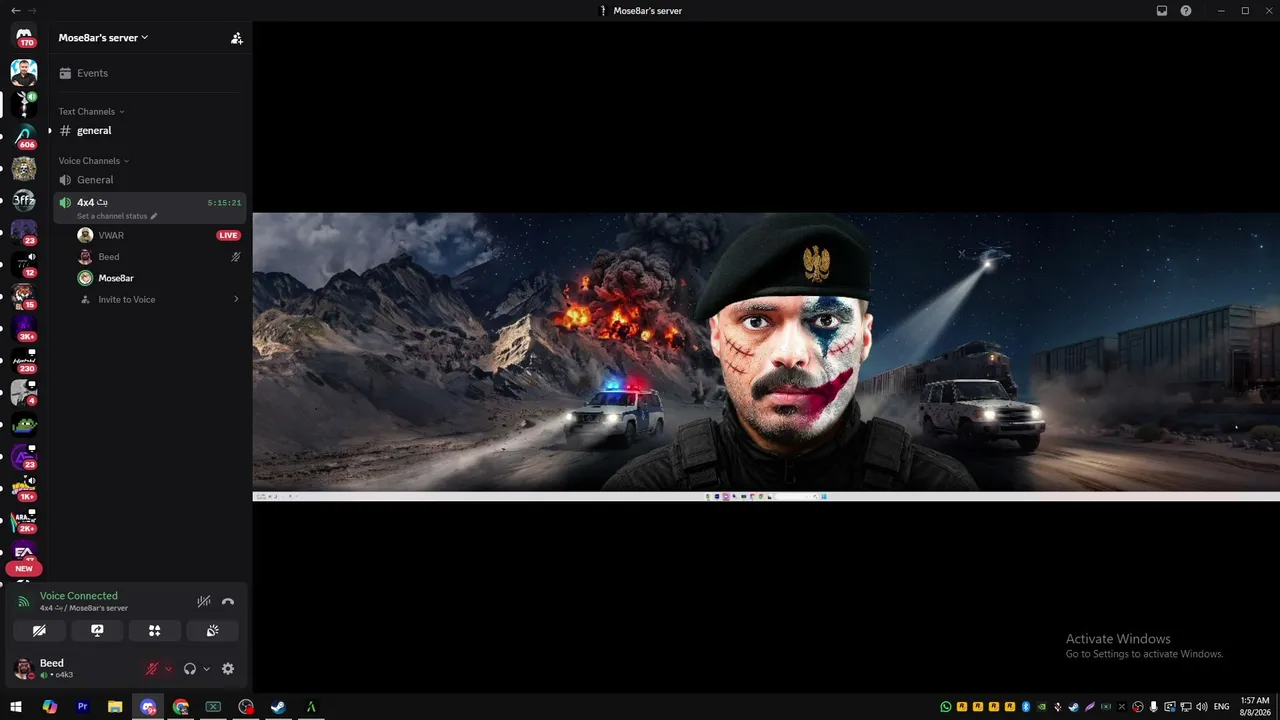Open the system volume control
This screenshot has height=720, width=1280.
(1202, 707)
